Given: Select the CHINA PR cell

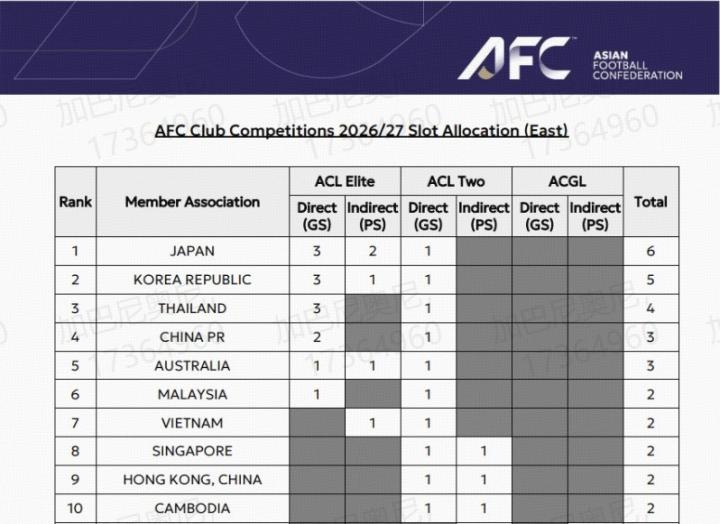Looking at the screenshot, I should pos(192,337).
